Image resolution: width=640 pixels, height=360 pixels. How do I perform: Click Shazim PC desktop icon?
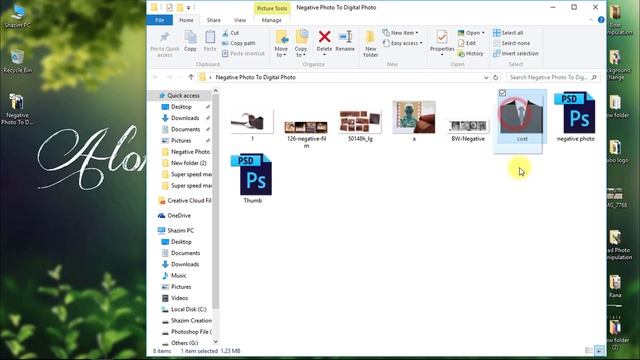click(x=18, y=17)
